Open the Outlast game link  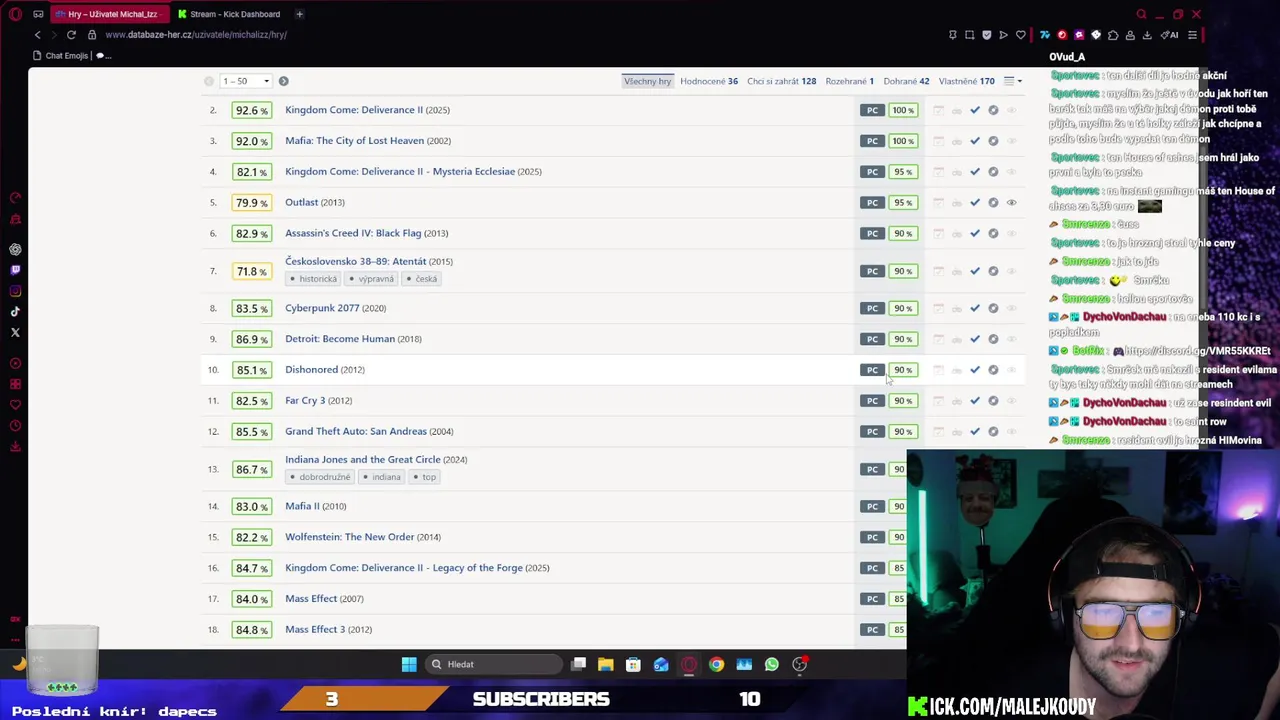click(x=301, y=202)
